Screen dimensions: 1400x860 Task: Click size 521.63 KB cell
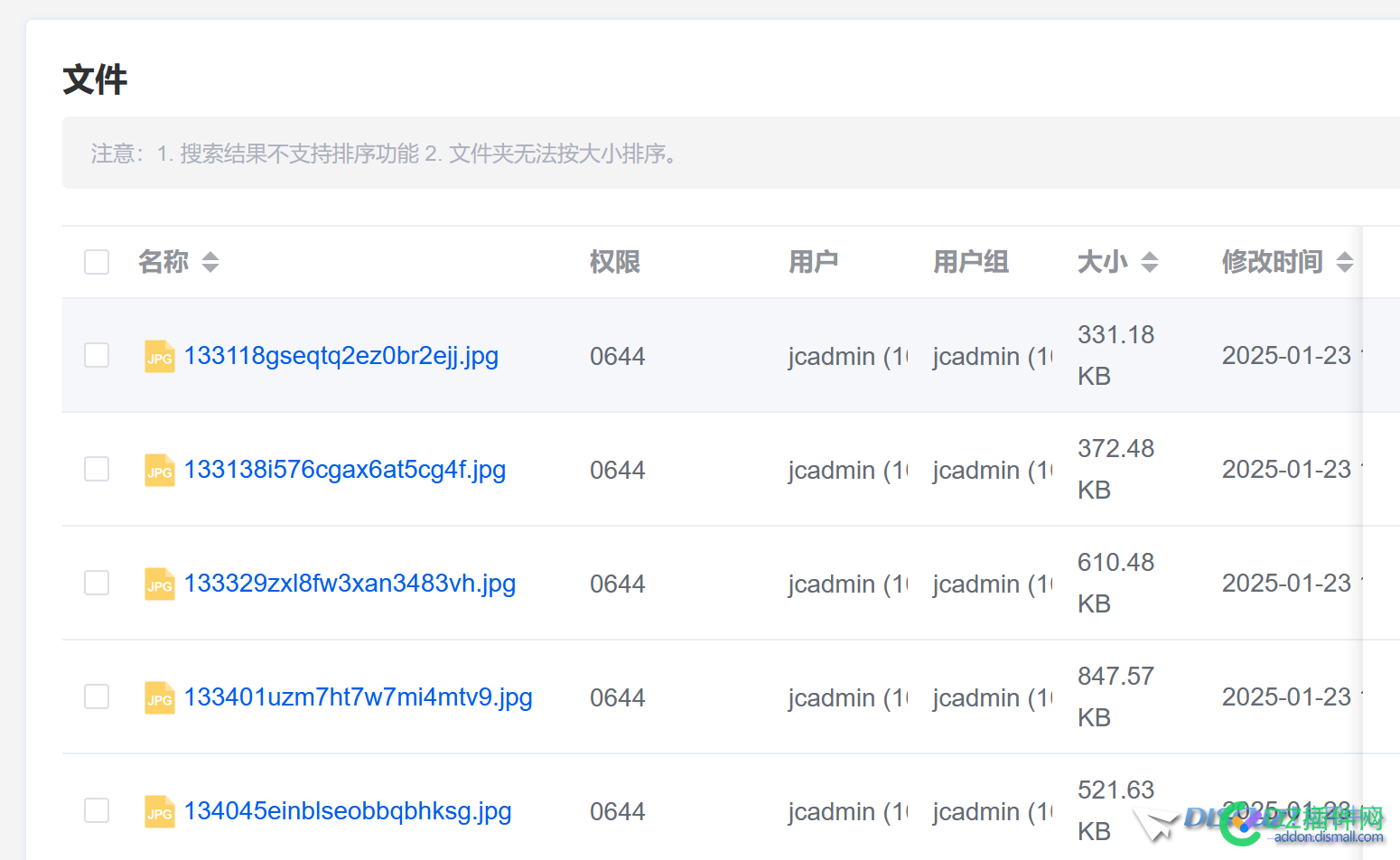(1116, 811)
